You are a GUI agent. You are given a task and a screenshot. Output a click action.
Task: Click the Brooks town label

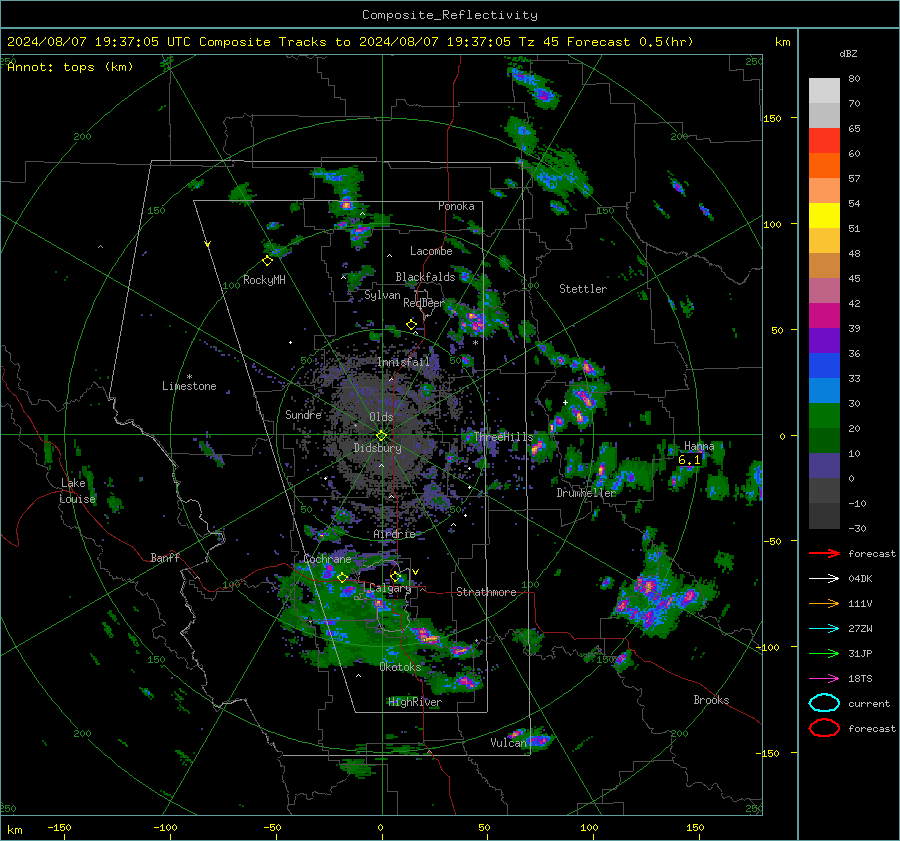coord(711,700)
